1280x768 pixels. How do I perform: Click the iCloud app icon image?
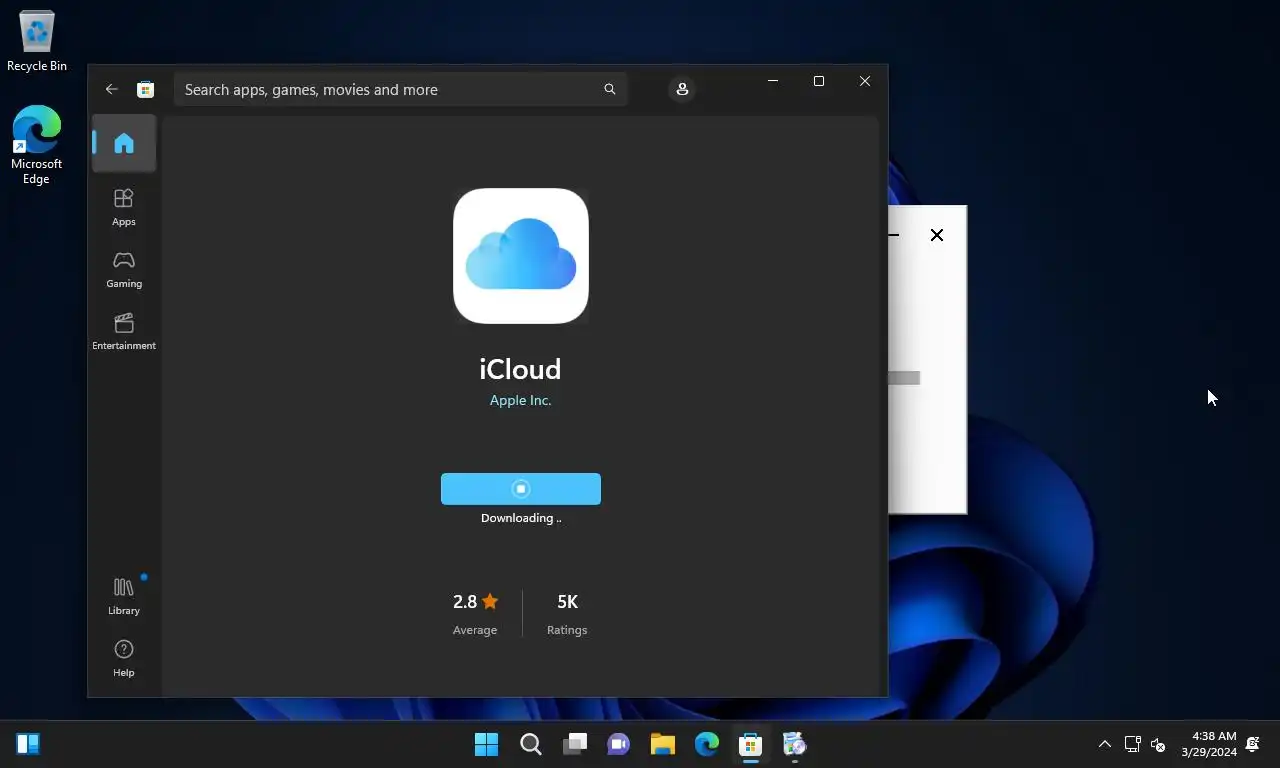click(x=521, y=256)
